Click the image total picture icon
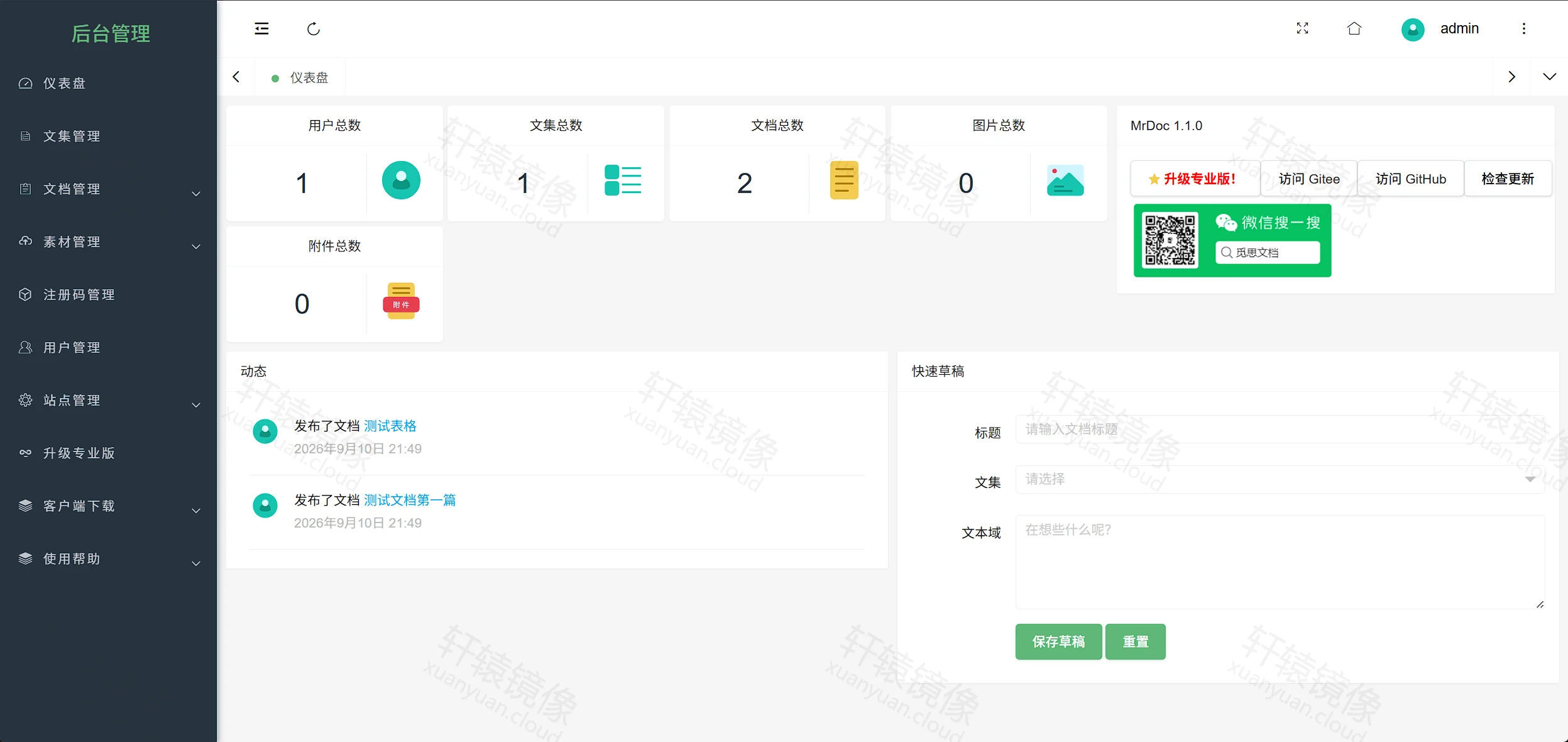The width and height of the screenshot is (1568, 742). point(1065,180)
